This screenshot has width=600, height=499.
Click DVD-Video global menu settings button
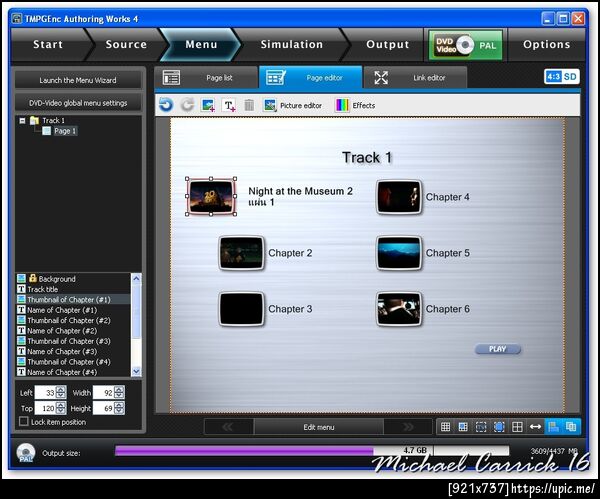pyautogui.click(x=78, y=103)
